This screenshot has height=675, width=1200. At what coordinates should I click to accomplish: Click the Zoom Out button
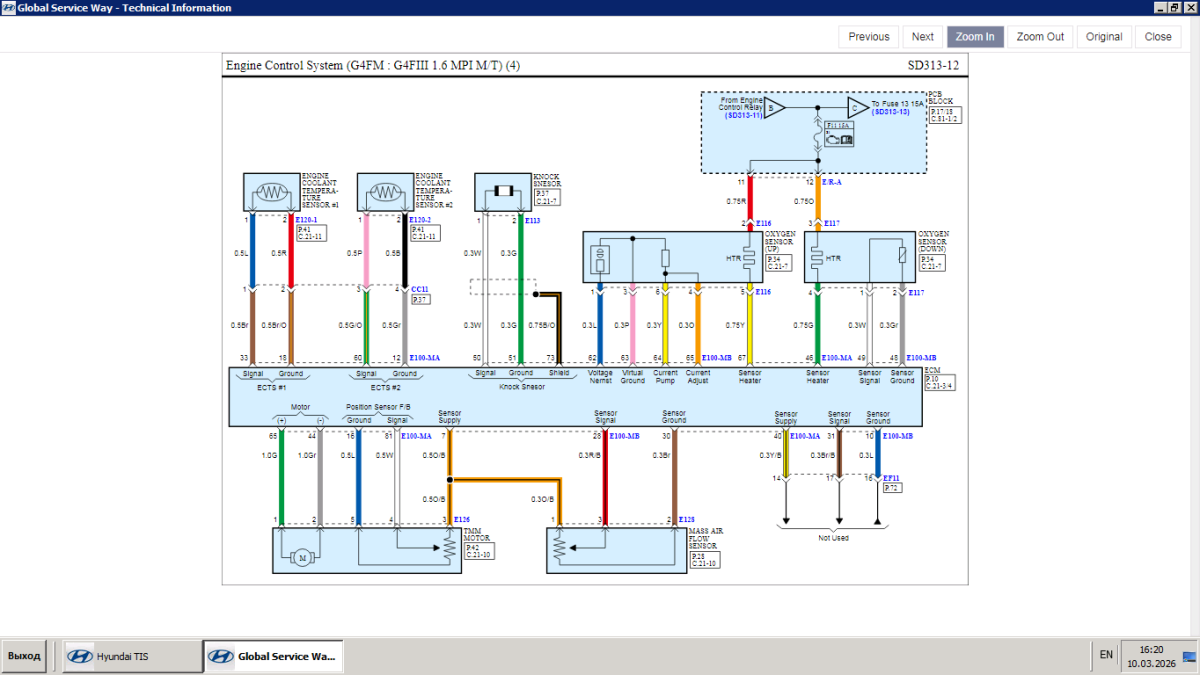[x=1040, y=37]
